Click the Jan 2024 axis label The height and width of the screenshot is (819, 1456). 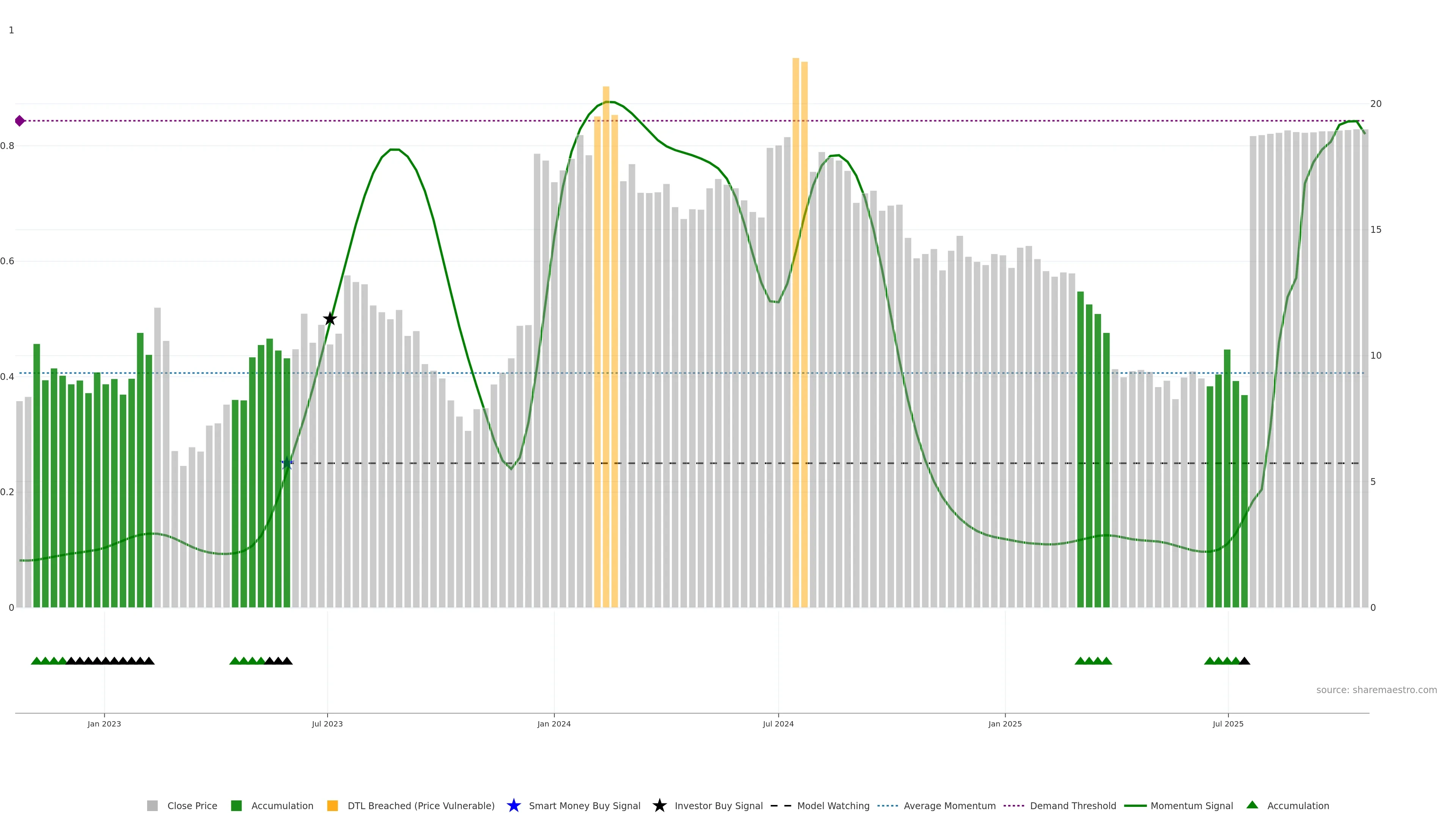point(553,723)
